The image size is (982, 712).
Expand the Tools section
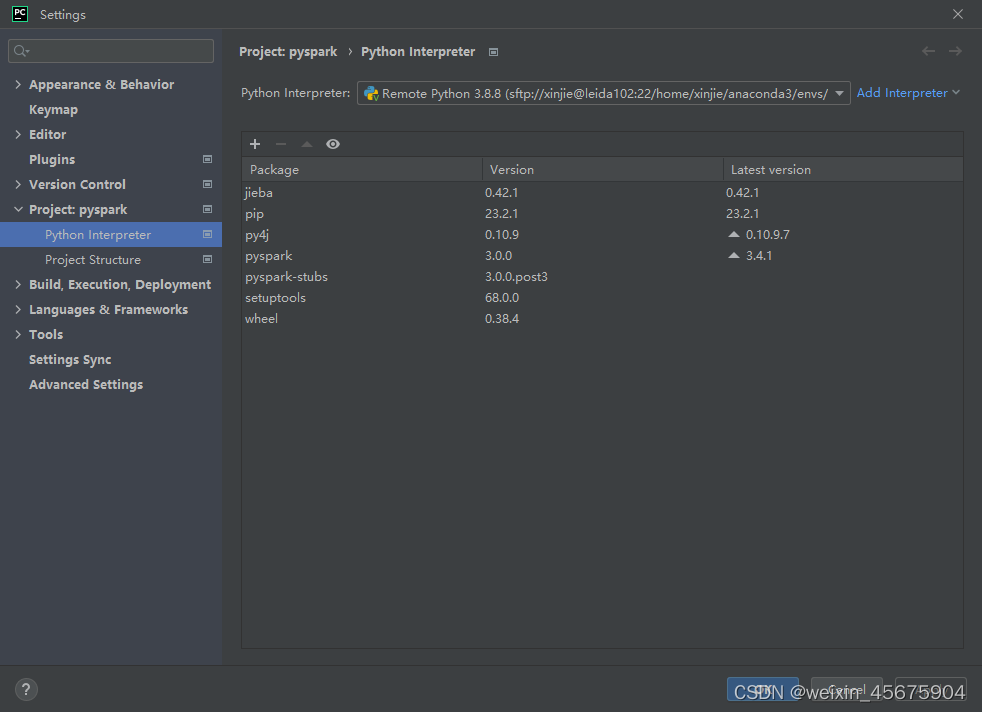click(x=18, y=334)
